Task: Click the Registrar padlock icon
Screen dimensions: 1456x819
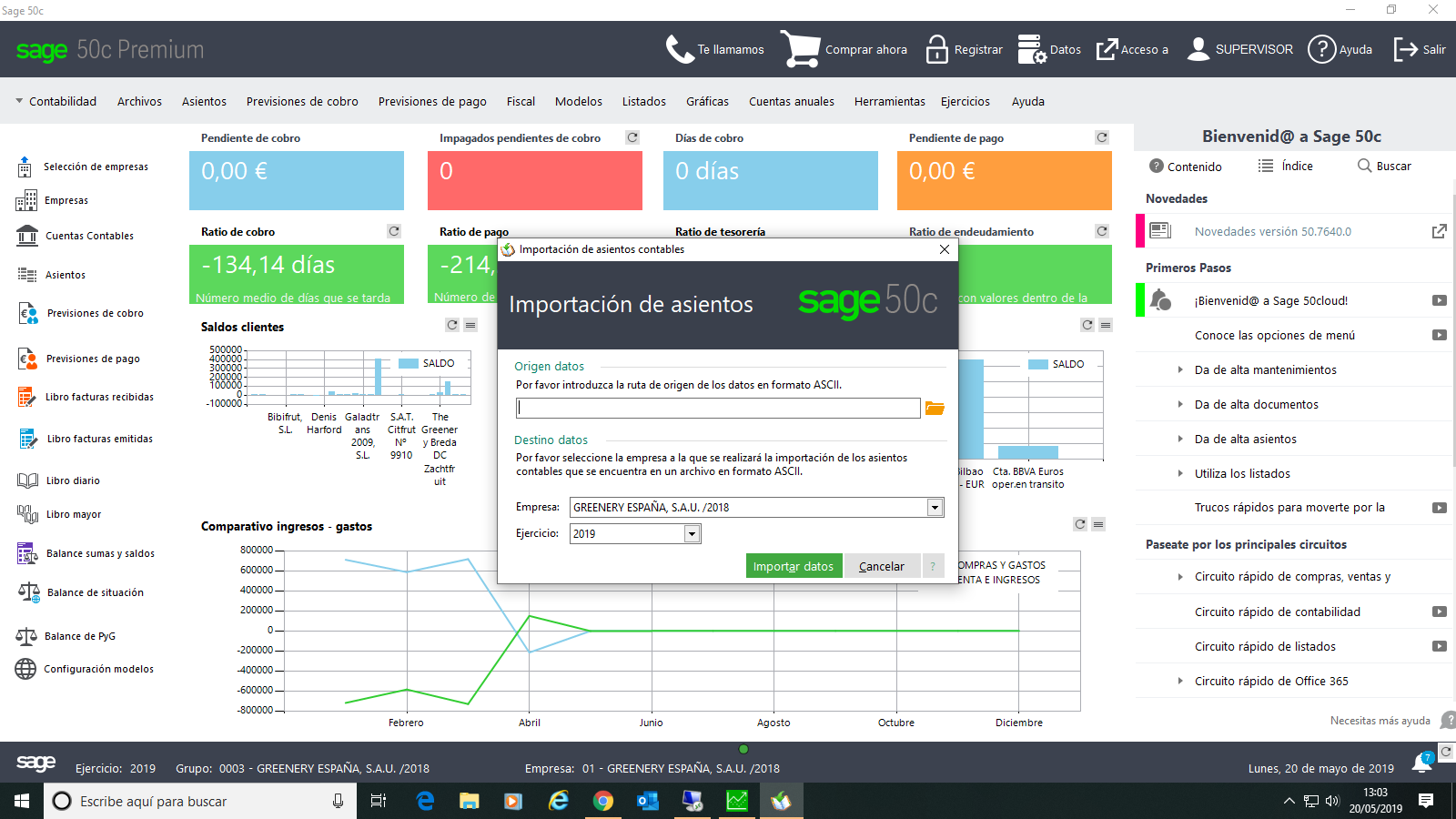Action: click(x=936, y=49)
